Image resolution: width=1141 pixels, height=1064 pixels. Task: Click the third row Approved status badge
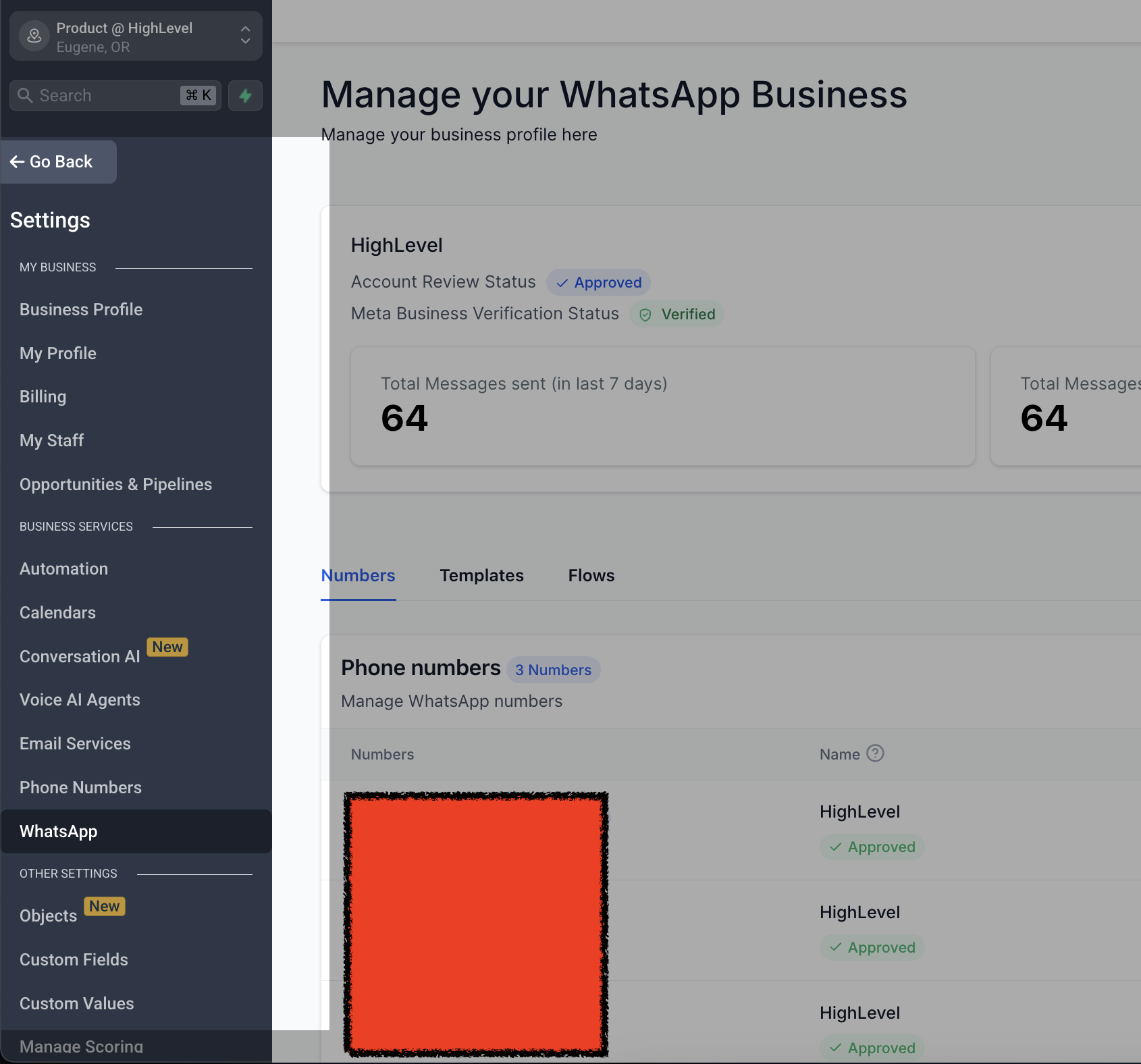[x=872, y=1048]
